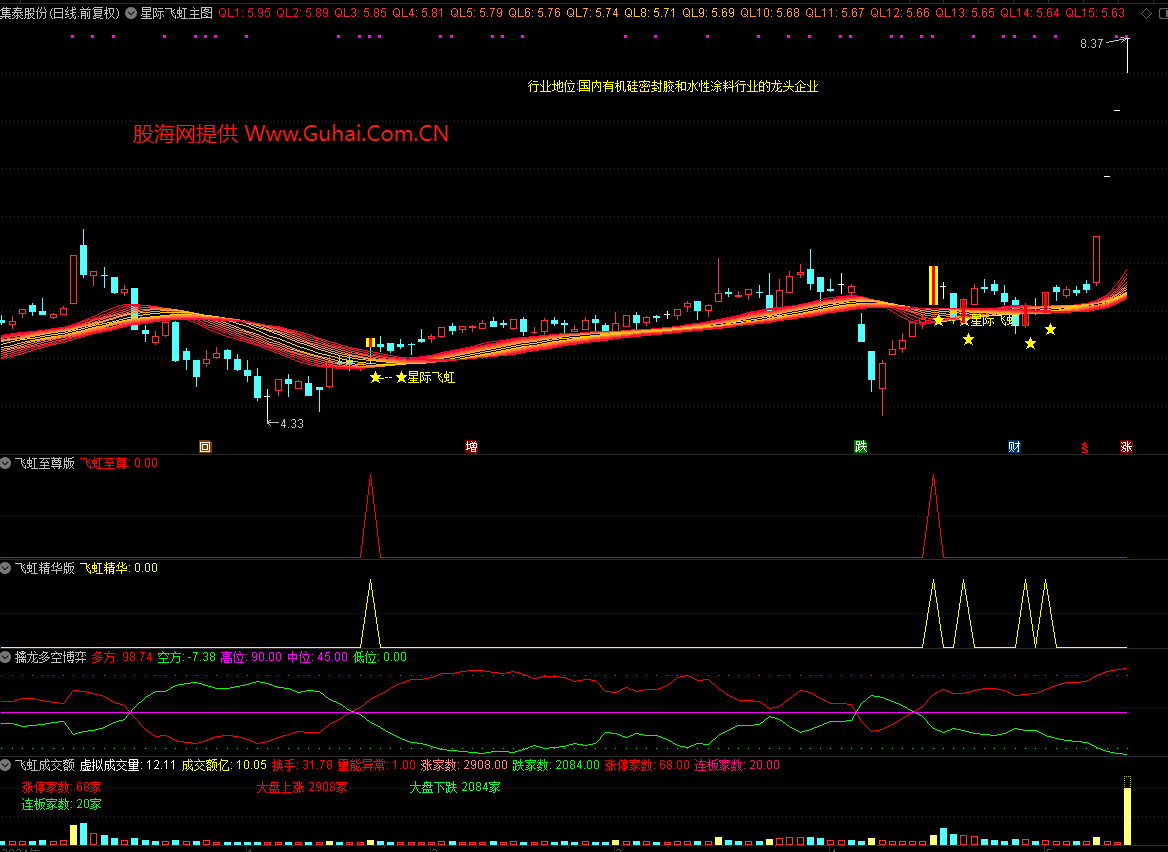Viewport: 1168px width, 852px height.
Task: Click the QL10: 5.68 value
Action: pyautogui.click(x=769, y=13)
